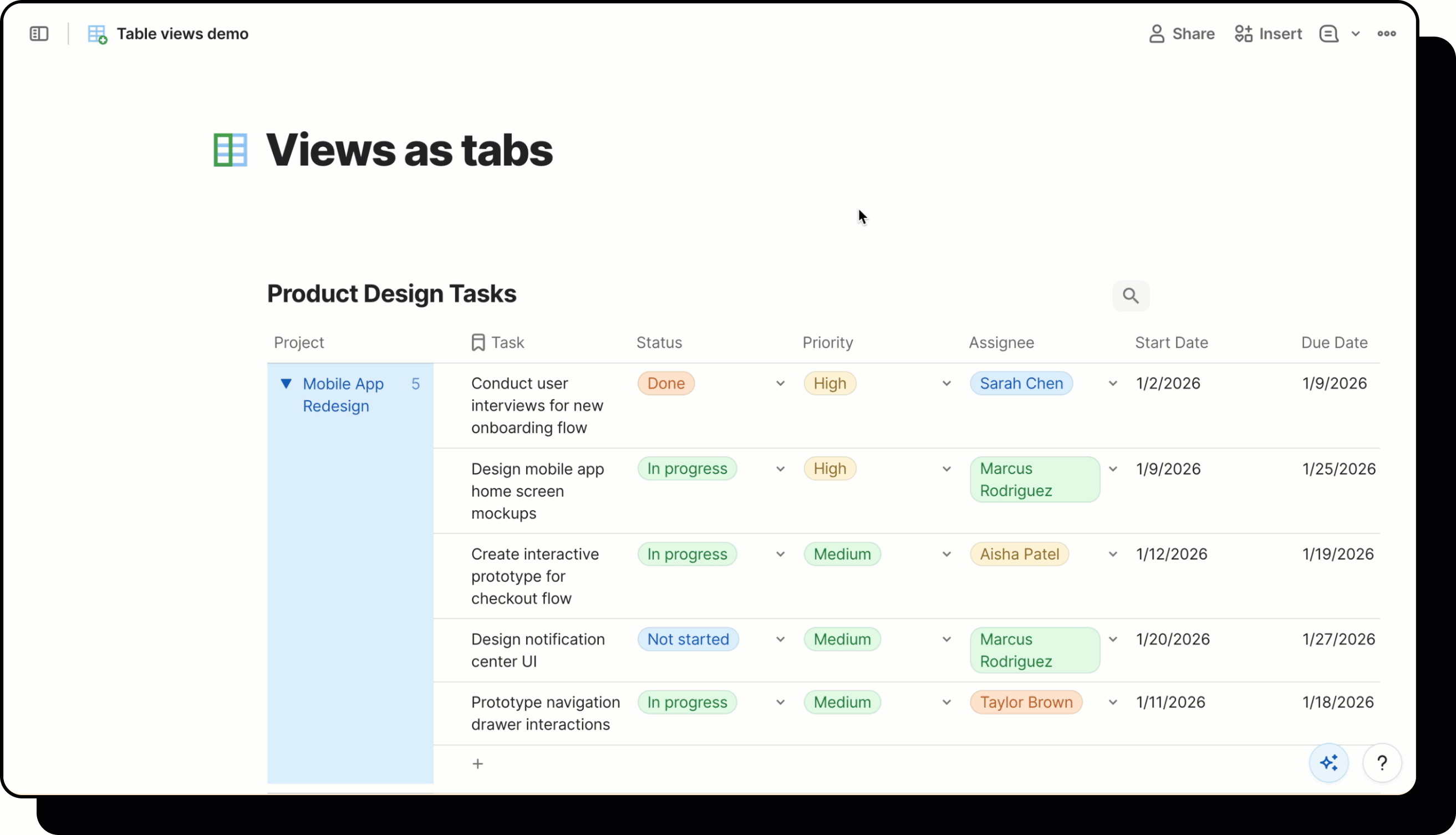Image resolution: width=1456 pixels, height=835 pixels.
Task: Add a new row with the plus button
Action: coord(478,763)
